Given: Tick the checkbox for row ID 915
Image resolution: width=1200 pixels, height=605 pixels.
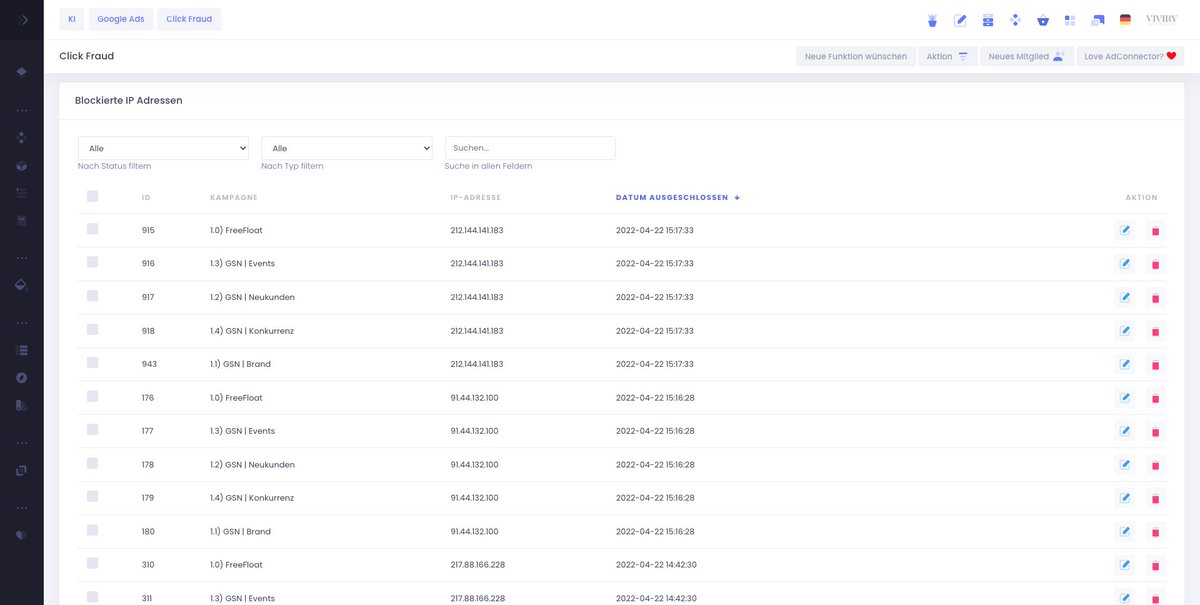Looking at the screenshot, I should (x=93, y=229).
